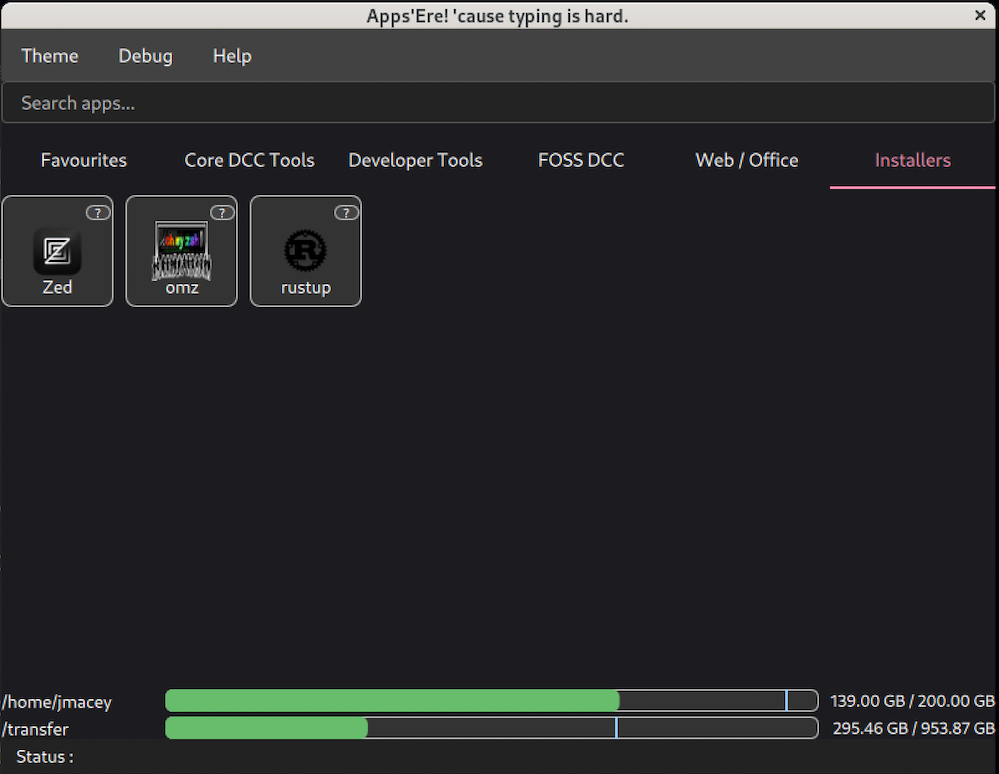The height and width of the screenshot is (774, 999).
Task: Open the rustup installer icon
Action: [x=305, y=251]
